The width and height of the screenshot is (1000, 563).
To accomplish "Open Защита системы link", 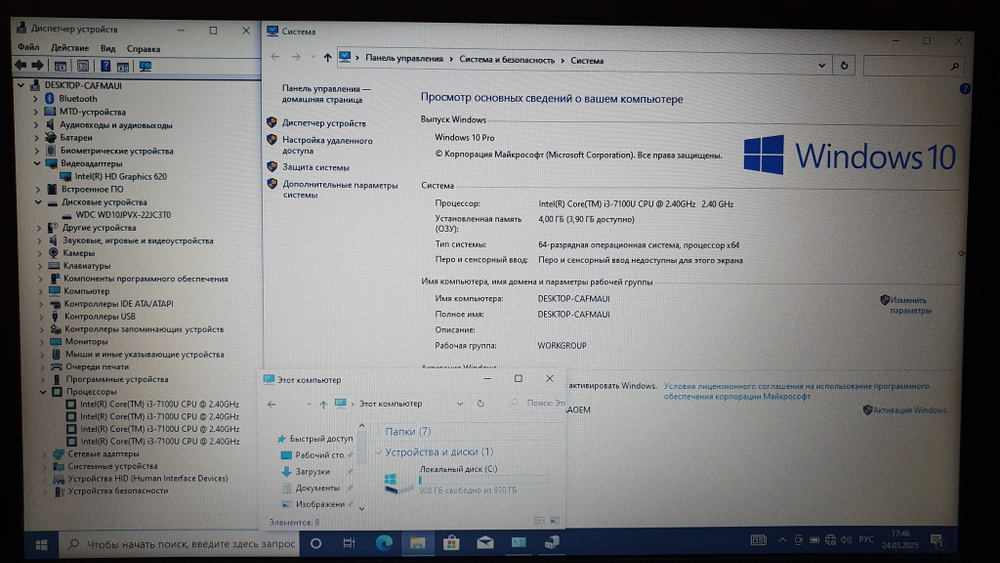I will pos(316,167).
